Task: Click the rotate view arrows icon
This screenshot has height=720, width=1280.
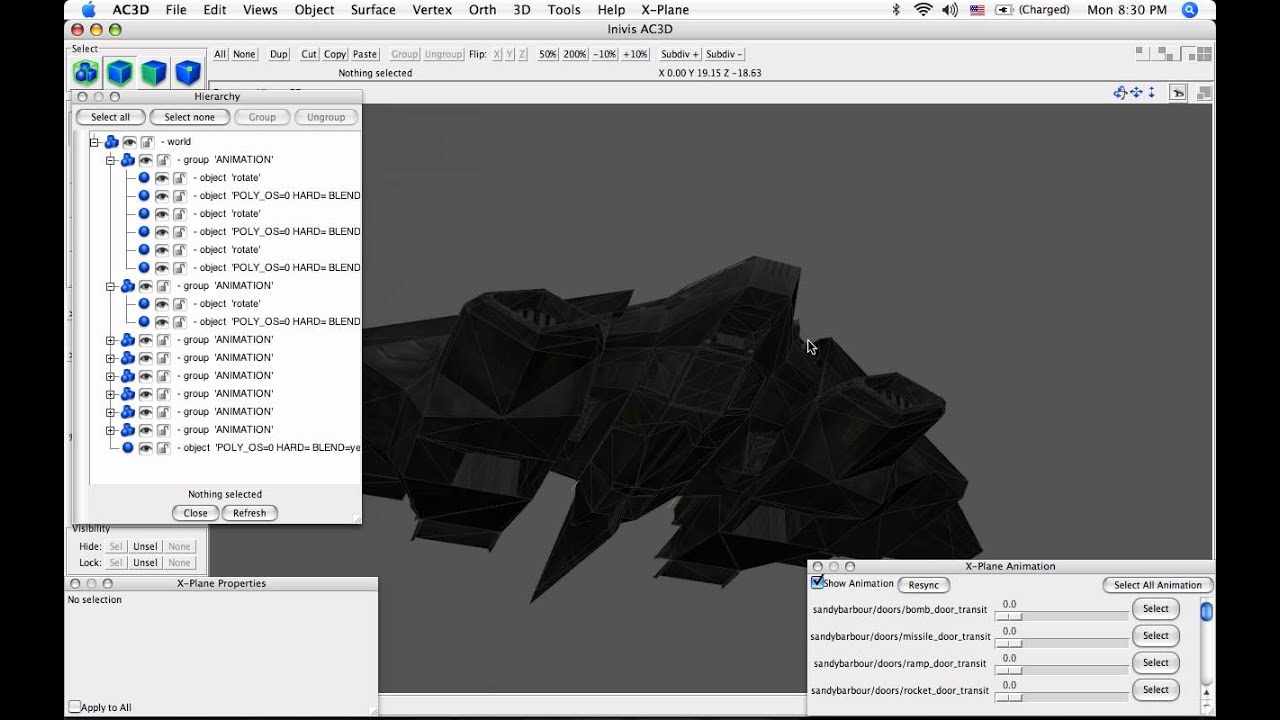Action: tap(1120, 93)
